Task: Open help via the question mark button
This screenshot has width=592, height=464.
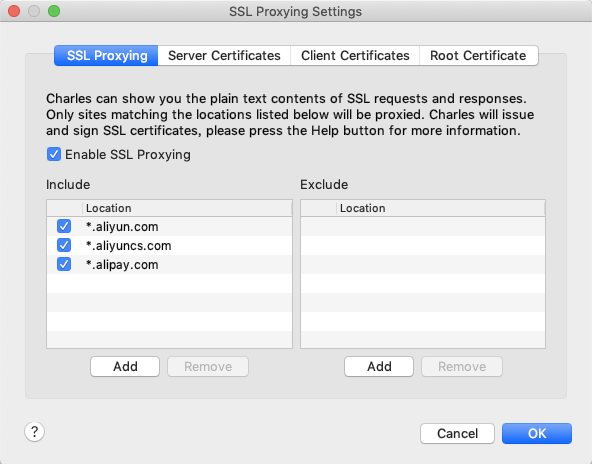Action: (x=34, y=432)
